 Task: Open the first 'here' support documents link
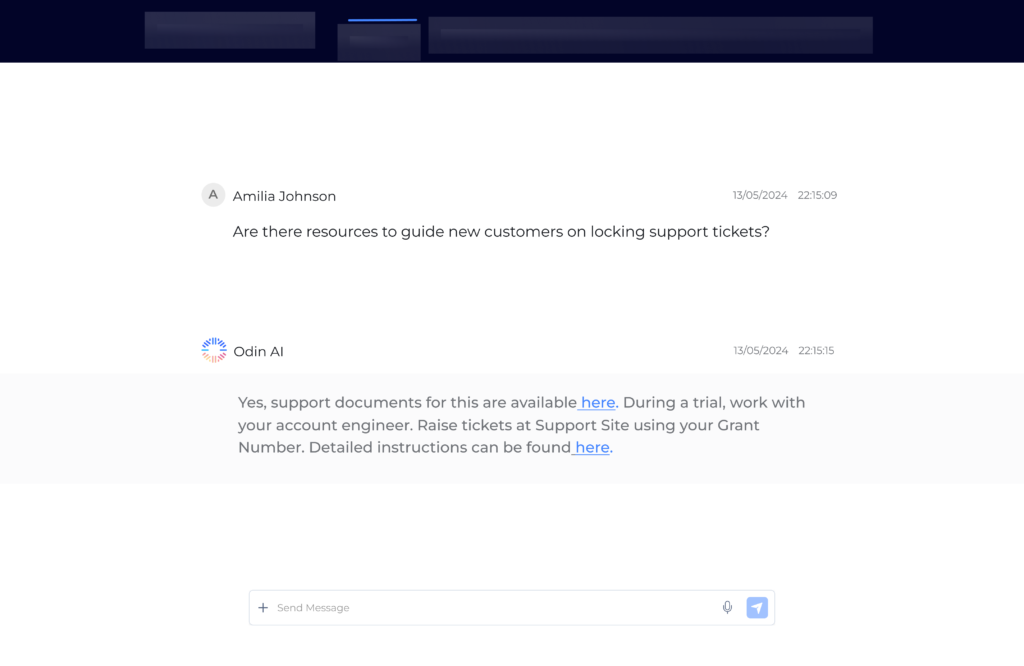(x=597, y=402)
